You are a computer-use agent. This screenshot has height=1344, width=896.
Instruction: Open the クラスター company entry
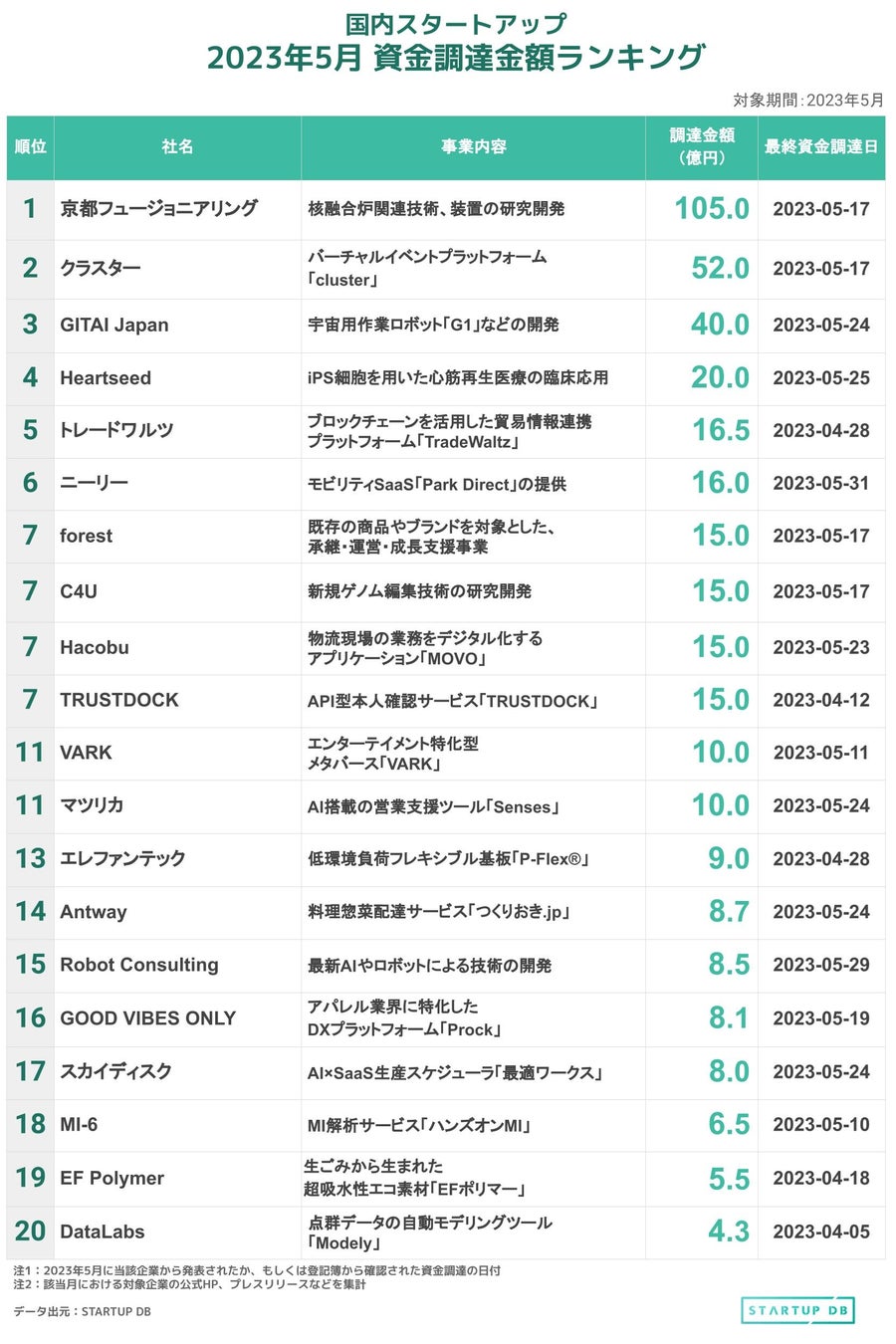(101, 268)
